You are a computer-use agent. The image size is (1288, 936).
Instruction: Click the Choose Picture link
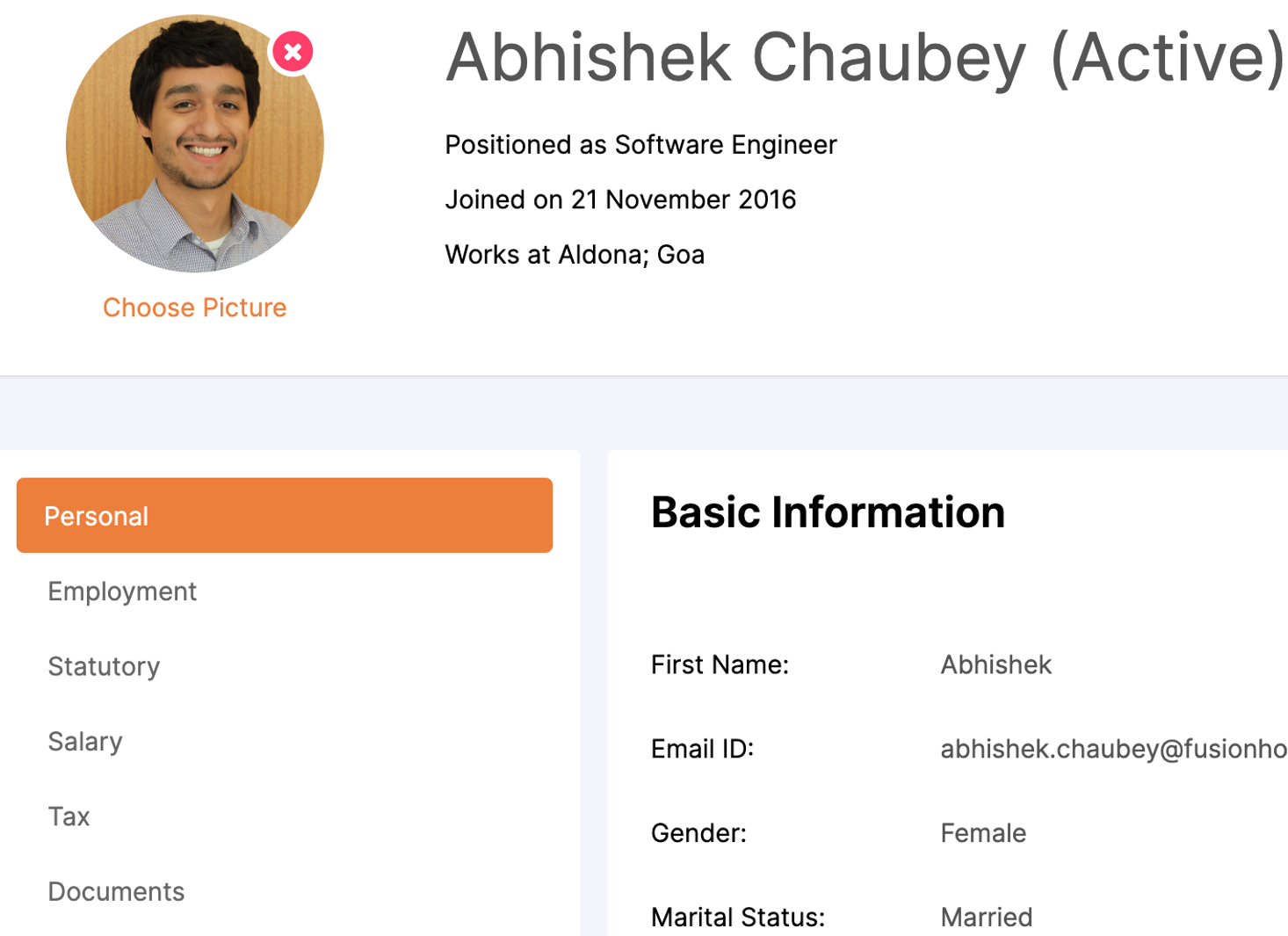[194, 308]
